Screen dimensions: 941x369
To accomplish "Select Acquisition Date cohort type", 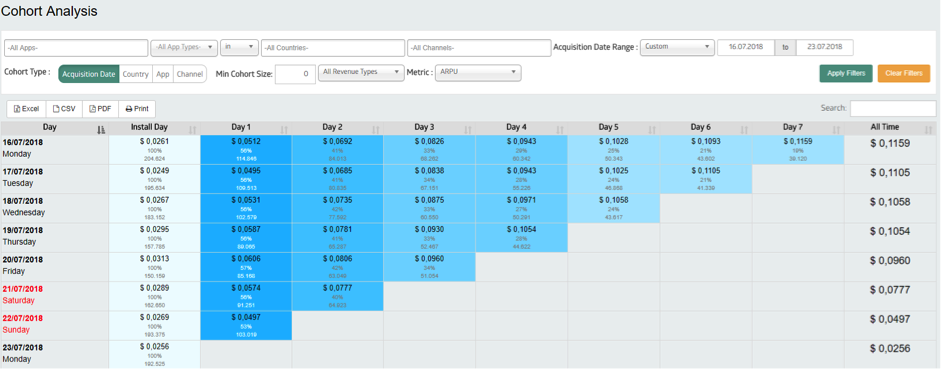I will tap(89, 74).
